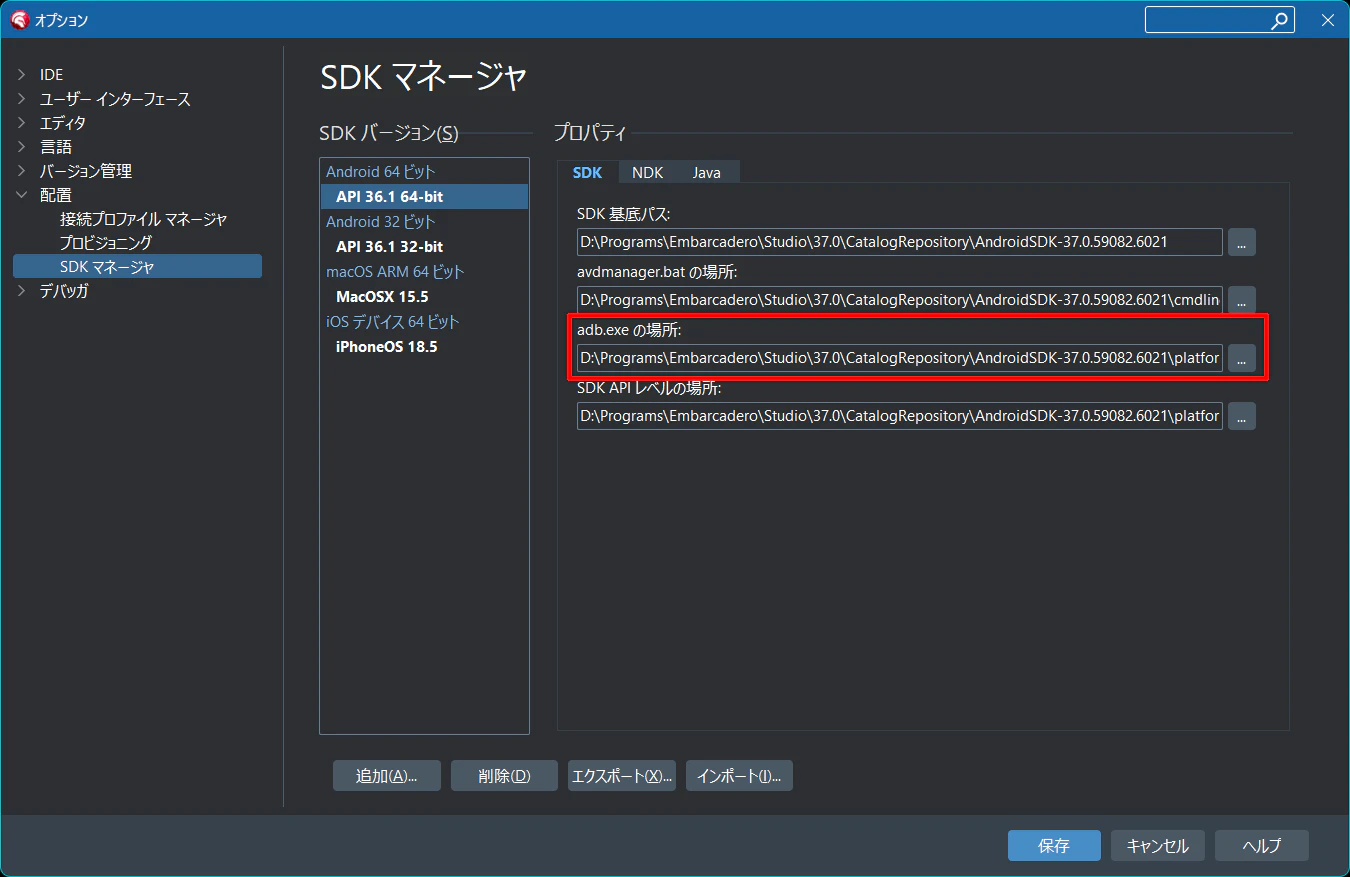Click the avdmanager.bat location field
Screen dimensions: 1350x877
coord(900,300)
